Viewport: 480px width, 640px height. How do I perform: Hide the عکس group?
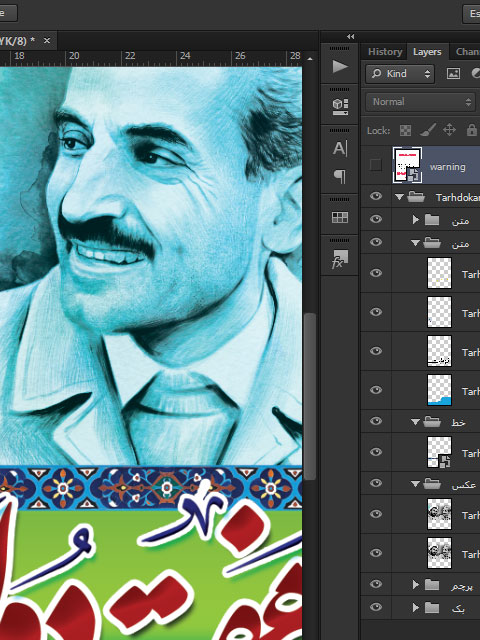(376, 483)
